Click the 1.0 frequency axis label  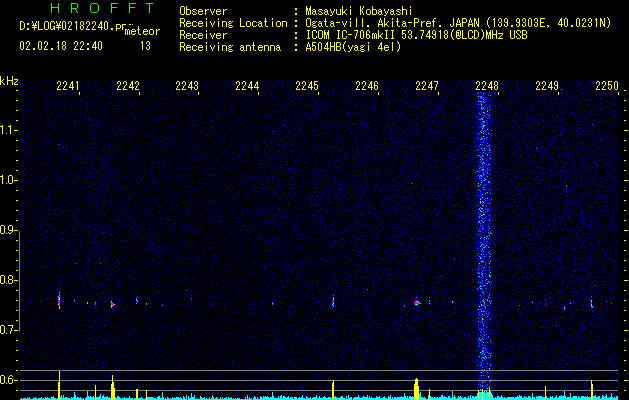[x=8, y=180]
